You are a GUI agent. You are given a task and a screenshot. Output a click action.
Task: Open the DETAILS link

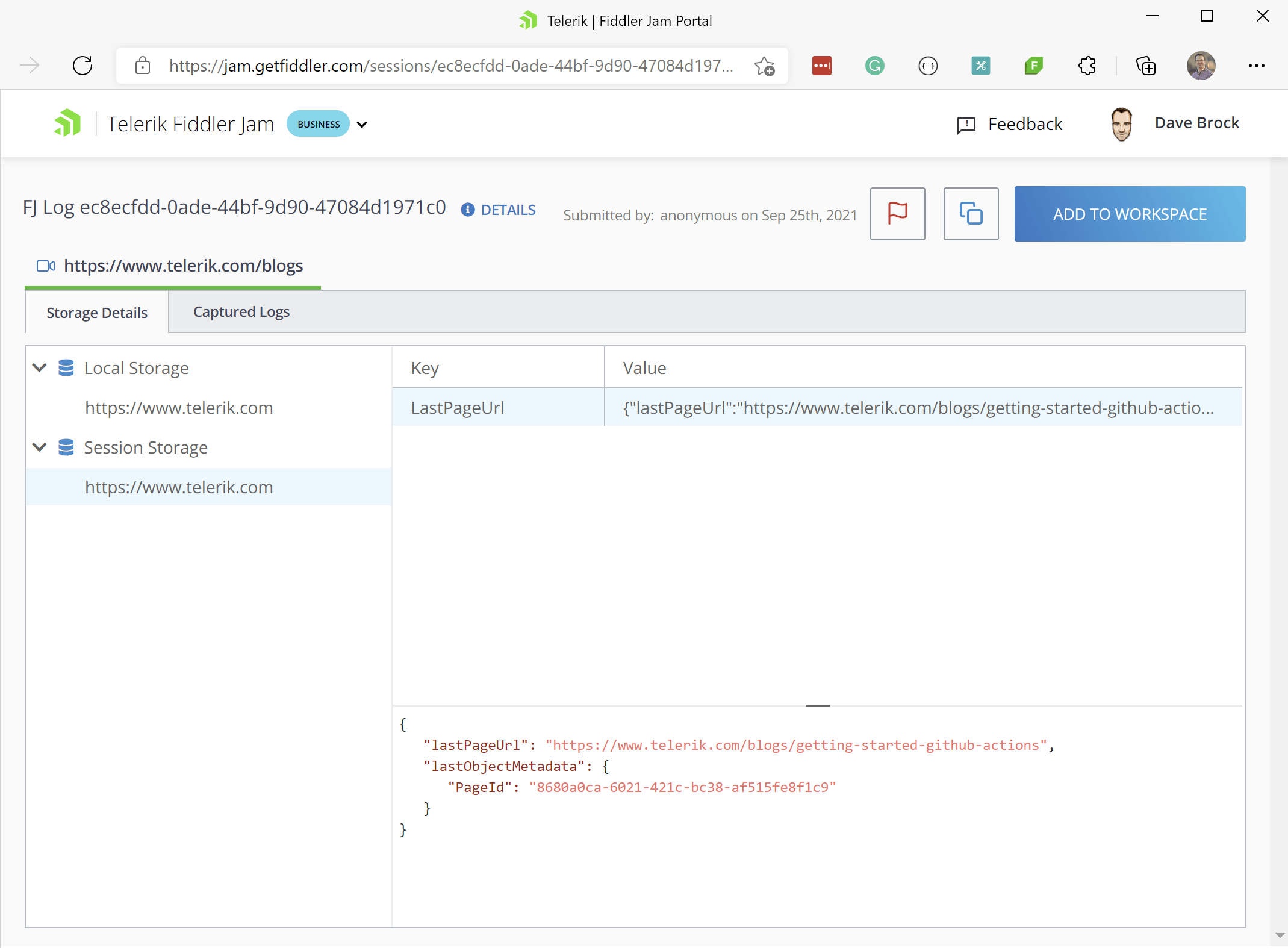point(508,210)
